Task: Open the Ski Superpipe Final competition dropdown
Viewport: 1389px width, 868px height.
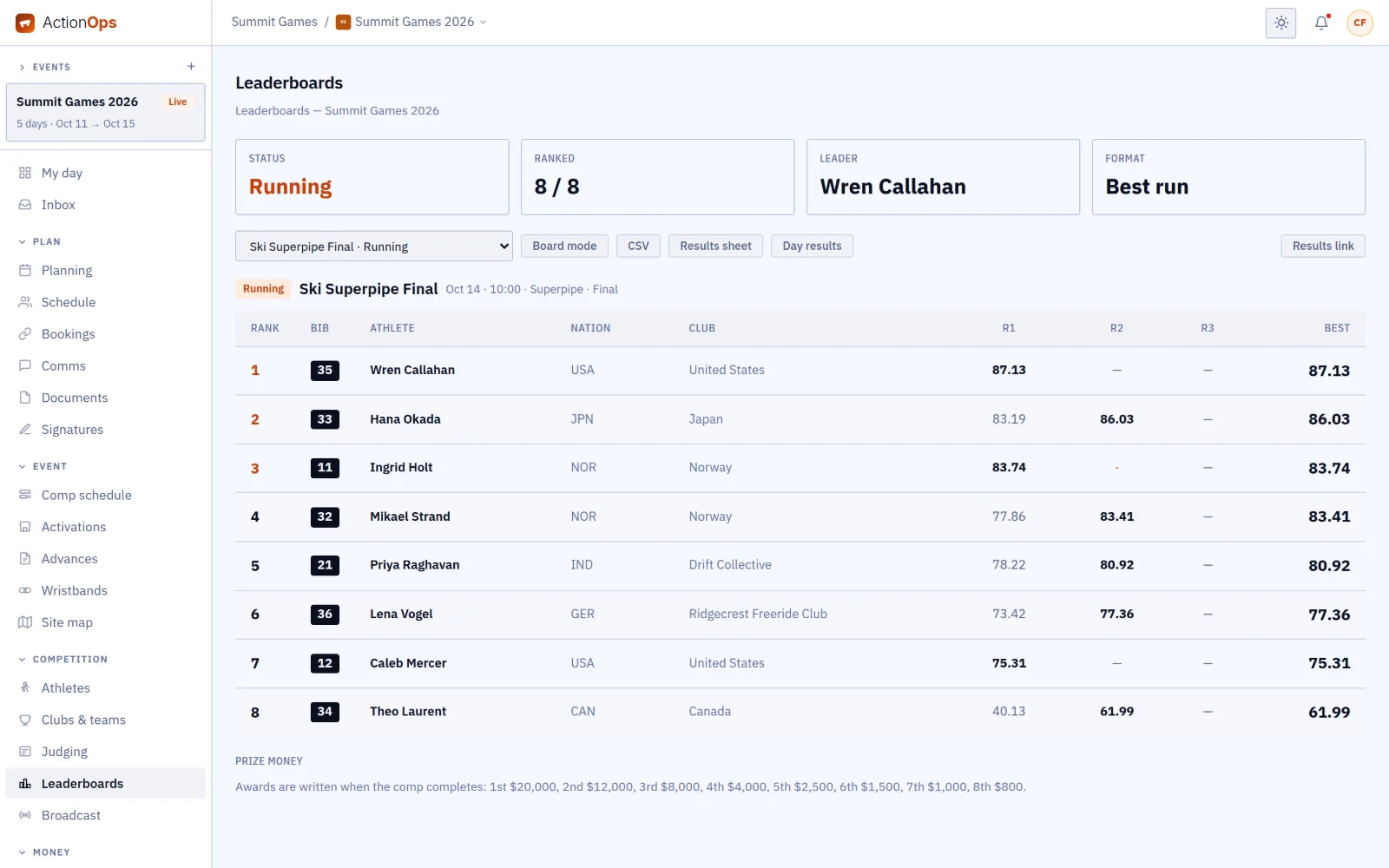Action: (374, 247)
